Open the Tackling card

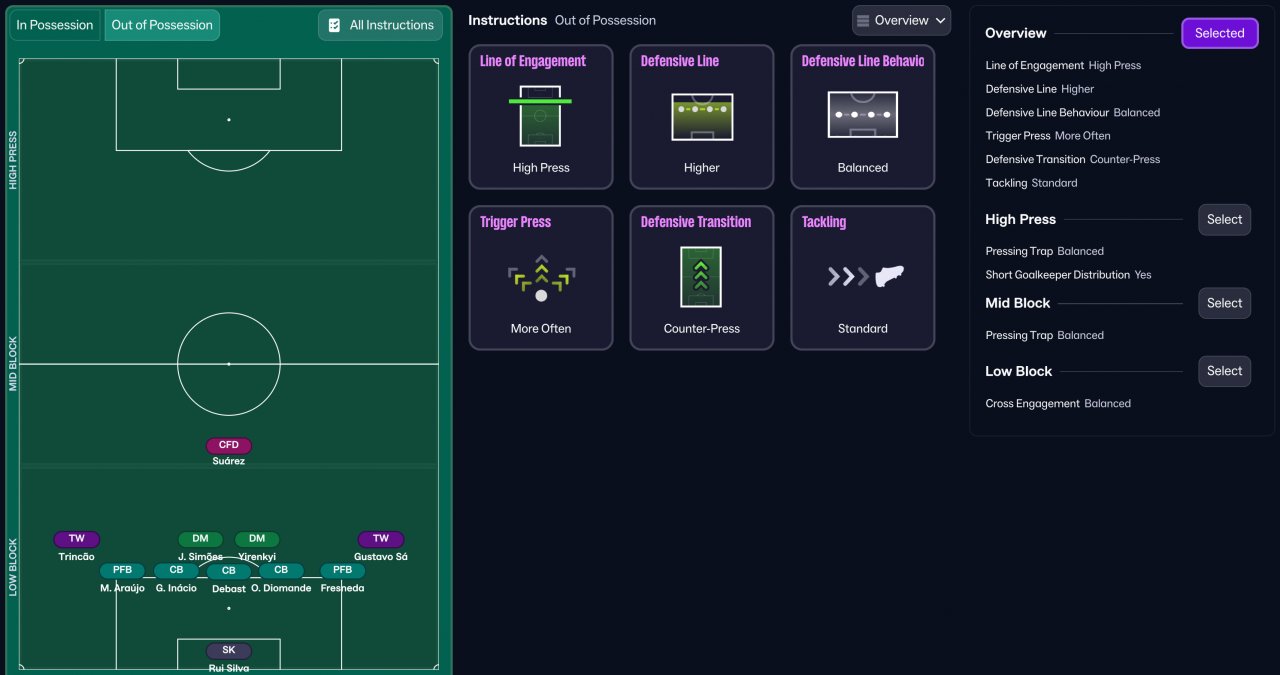863,278
